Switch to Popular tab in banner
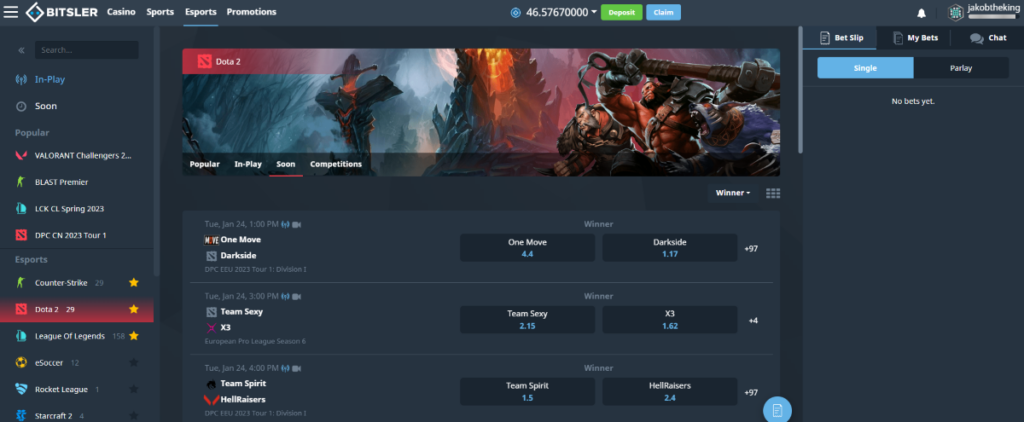Viewport: 1024px width, 422px height. (x=204, y=164)
